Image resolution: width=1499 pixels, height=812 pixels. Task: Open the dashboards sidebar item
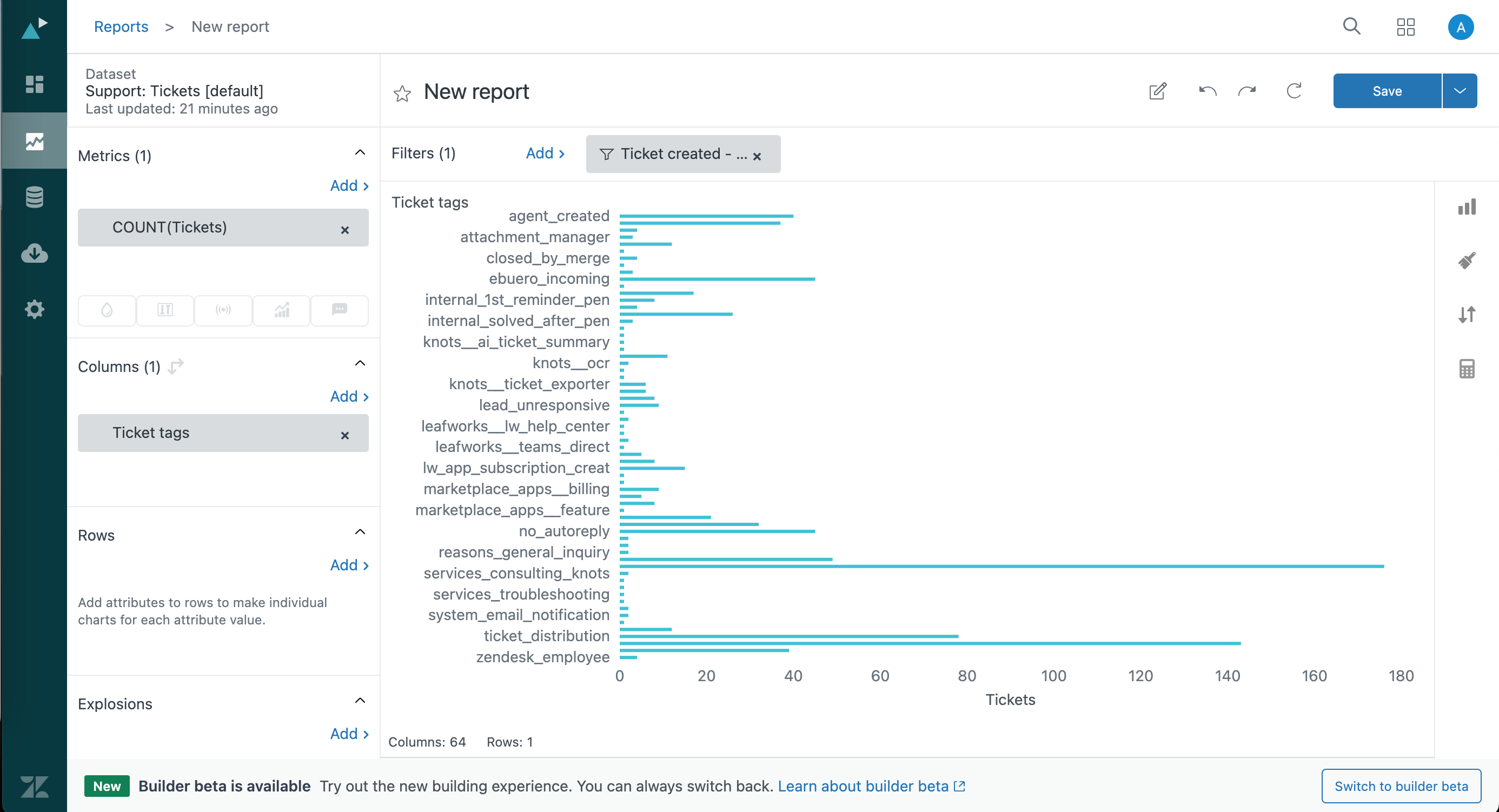(x=34, y=84)
